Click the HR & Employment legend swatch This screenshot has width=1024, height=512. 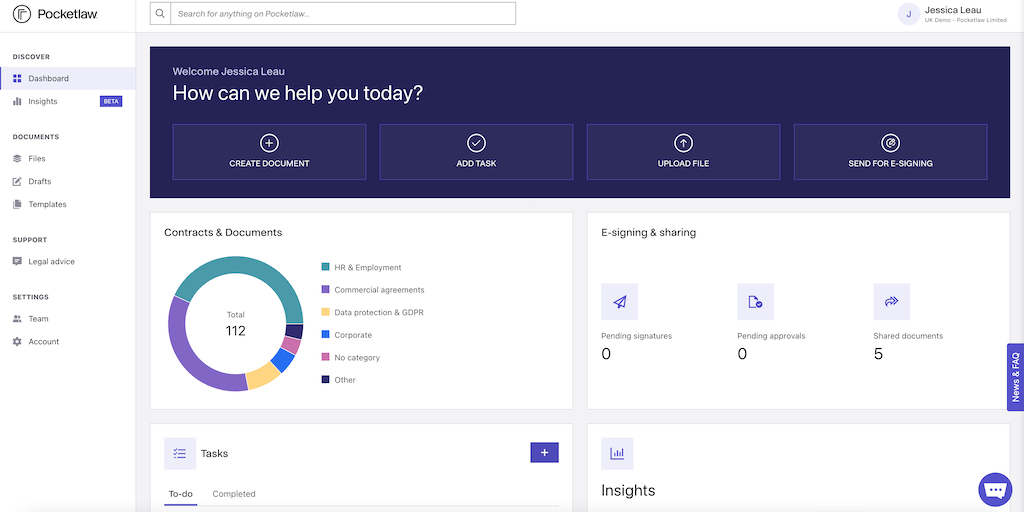pos(325,267)
